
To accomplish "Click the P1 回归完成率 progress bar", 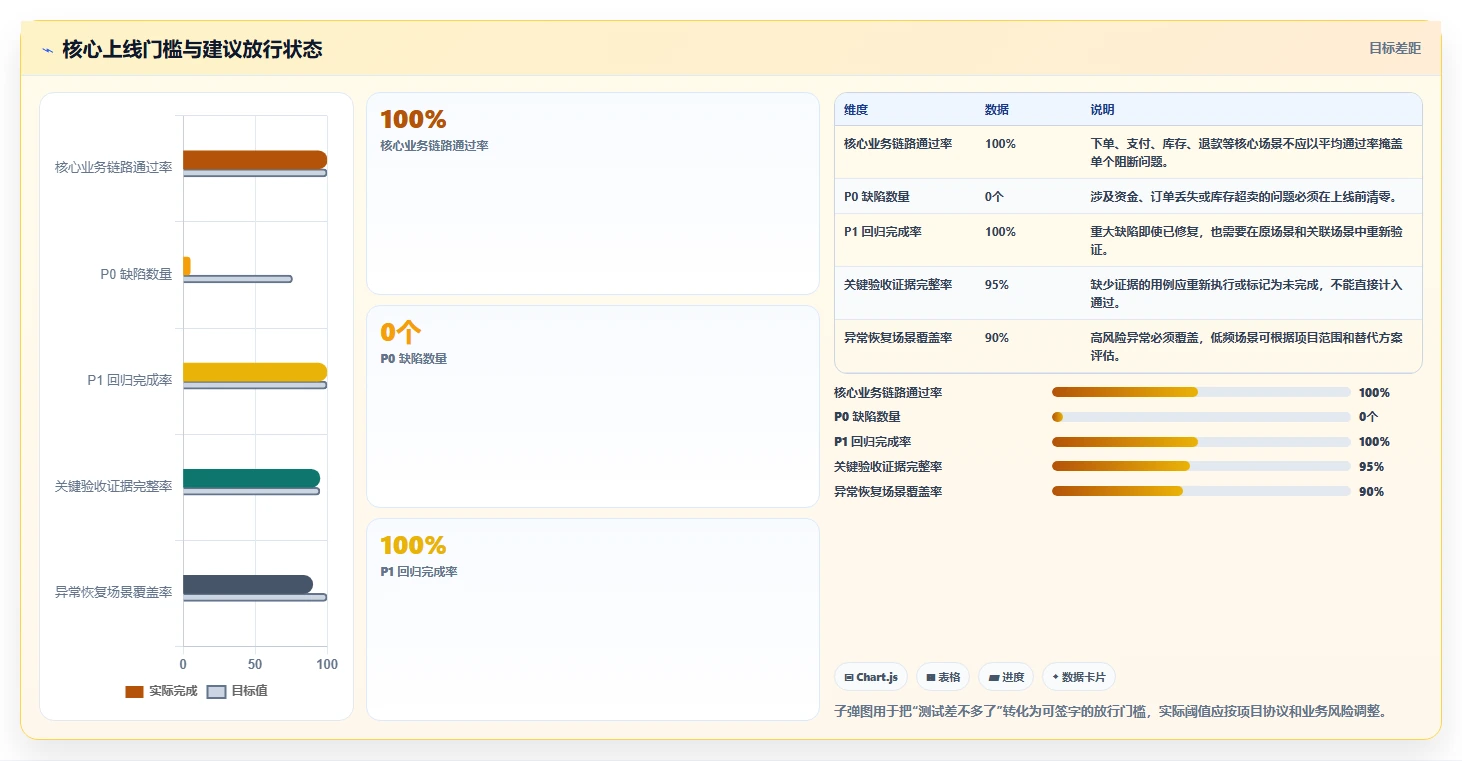I will (1201, 442).
